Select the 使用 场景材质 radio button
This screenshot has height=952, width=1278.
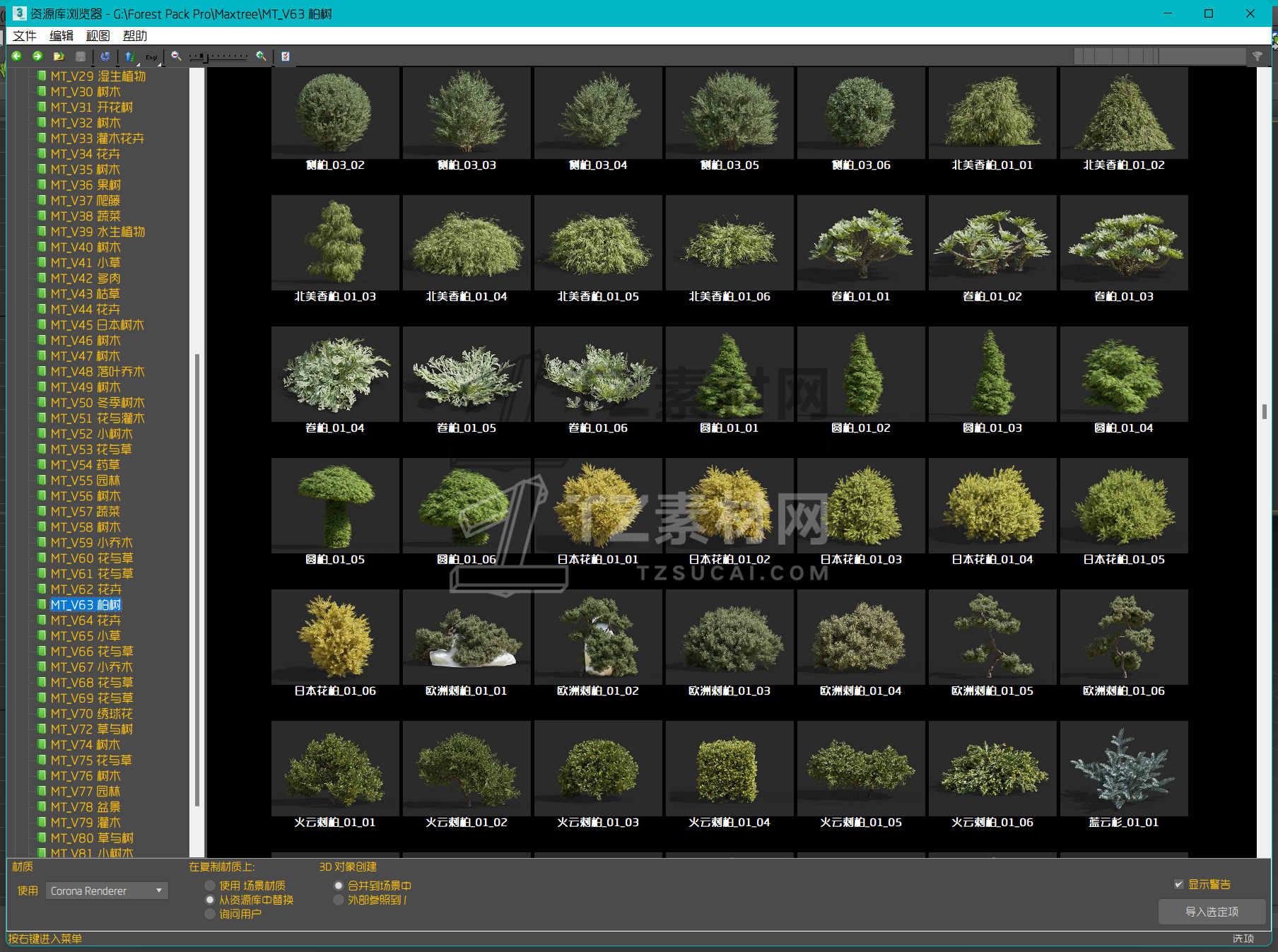click(x=210, y=886)
